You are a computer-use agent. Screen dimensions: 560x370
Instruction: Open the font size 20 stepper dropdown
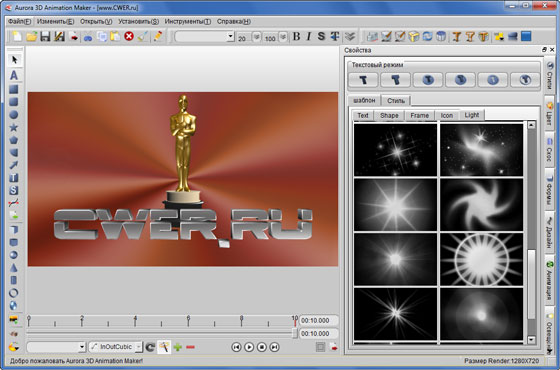point(256,37)
